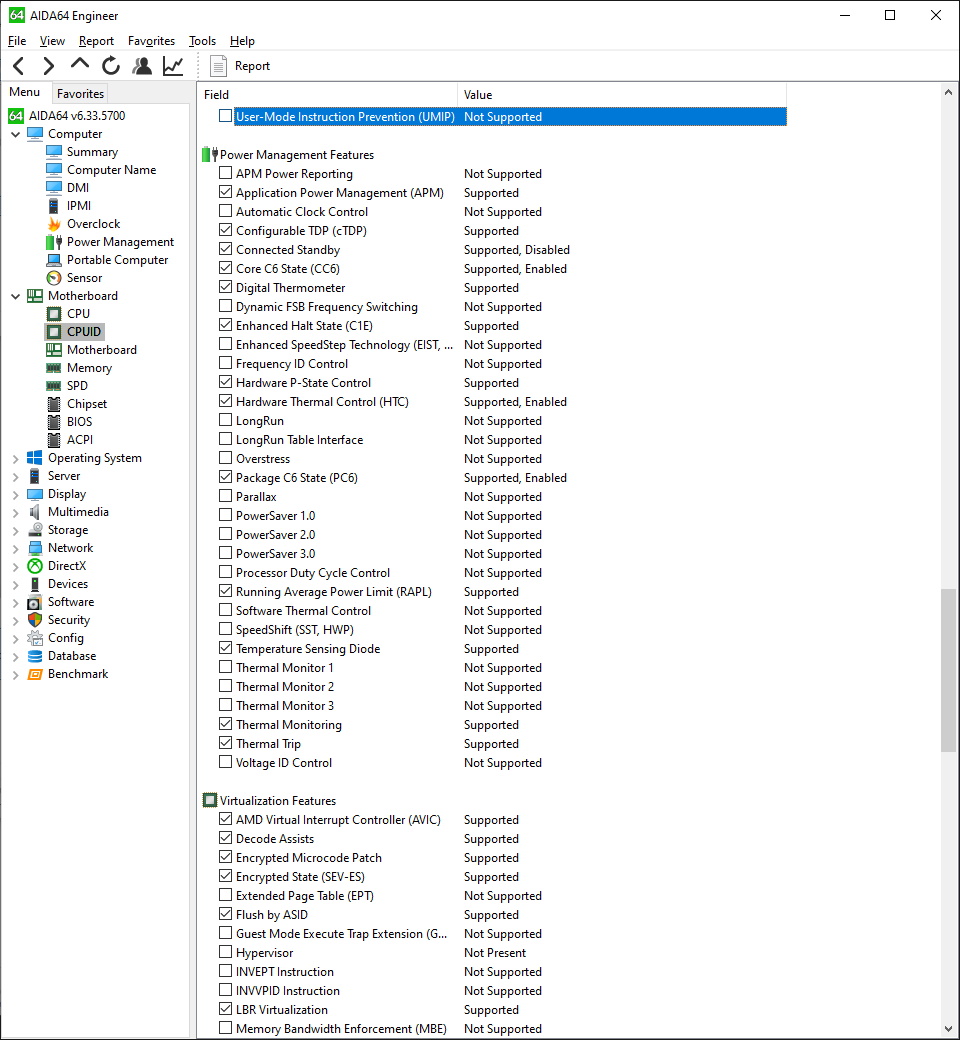Select the Memory module icon
Image resolution: width=960 pixels, height=1040 pixels.
[54, 368]
